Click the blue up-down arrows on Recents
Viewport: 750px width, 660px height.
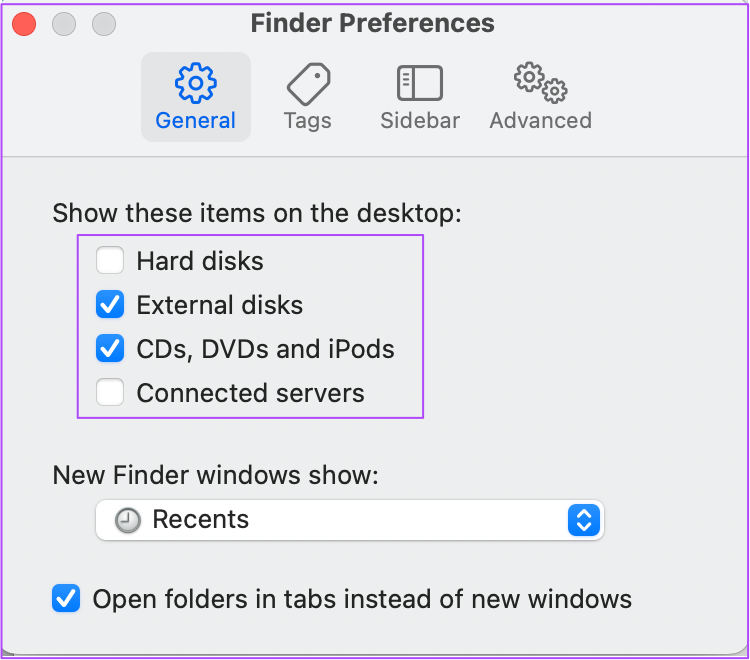point(584,520)
